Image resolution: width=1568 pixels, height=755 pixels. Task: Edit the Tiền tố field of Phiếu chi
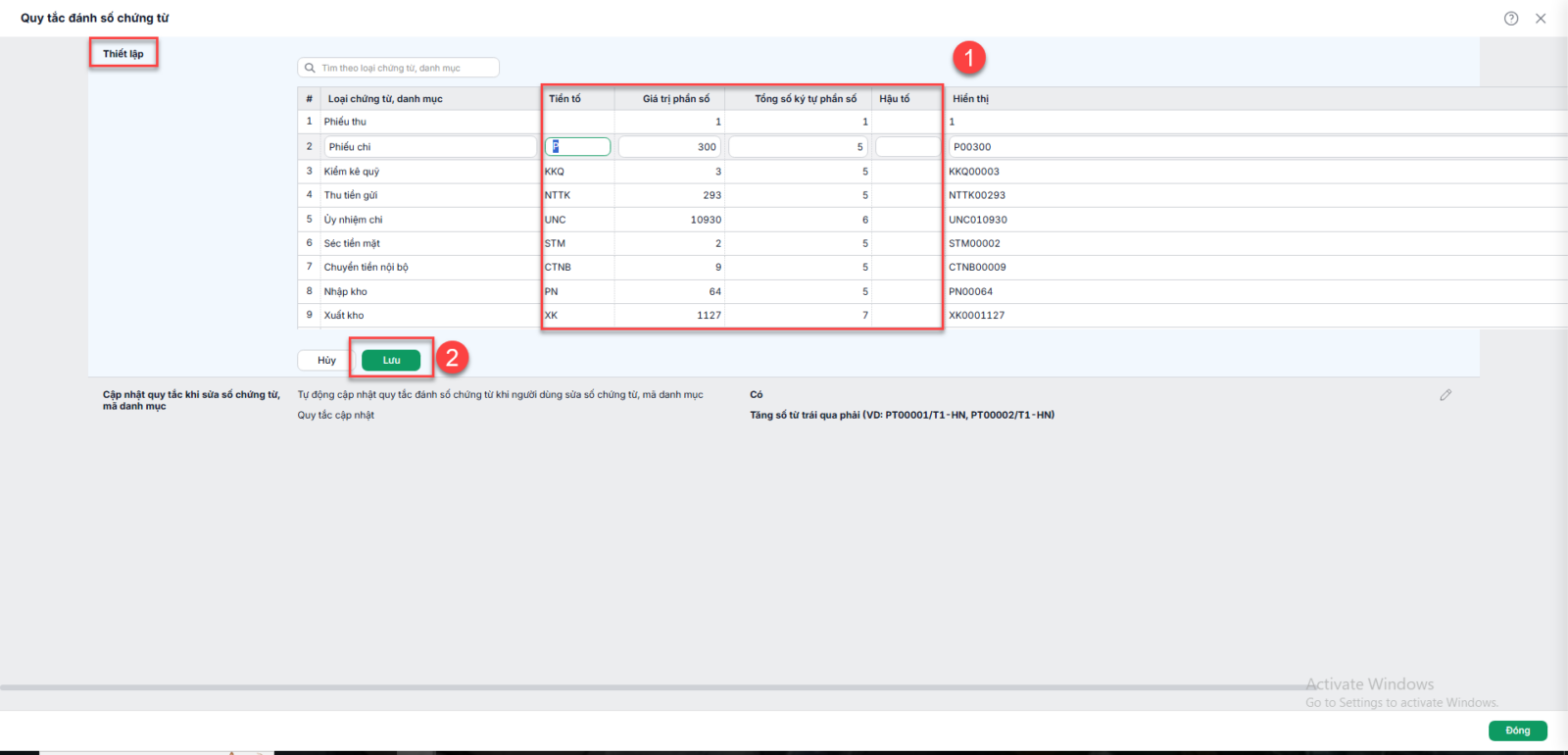tap(577, 147)
